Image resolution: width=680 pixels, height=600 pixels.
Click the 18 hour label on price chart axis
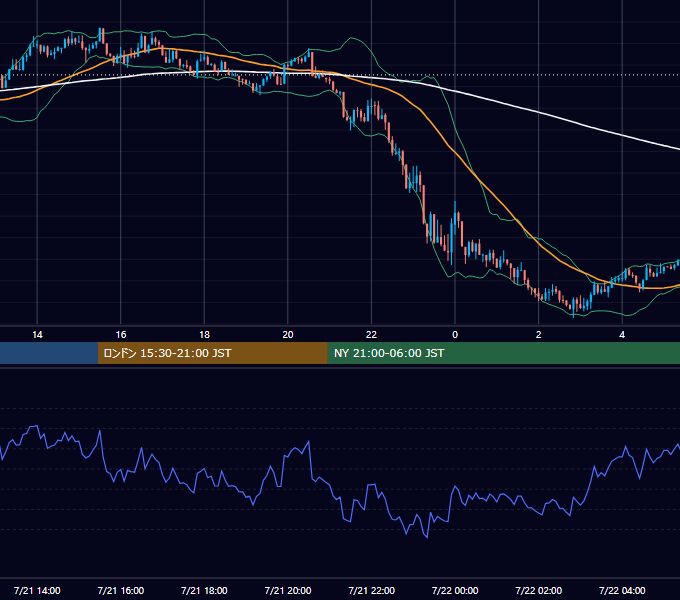point(204,335)
